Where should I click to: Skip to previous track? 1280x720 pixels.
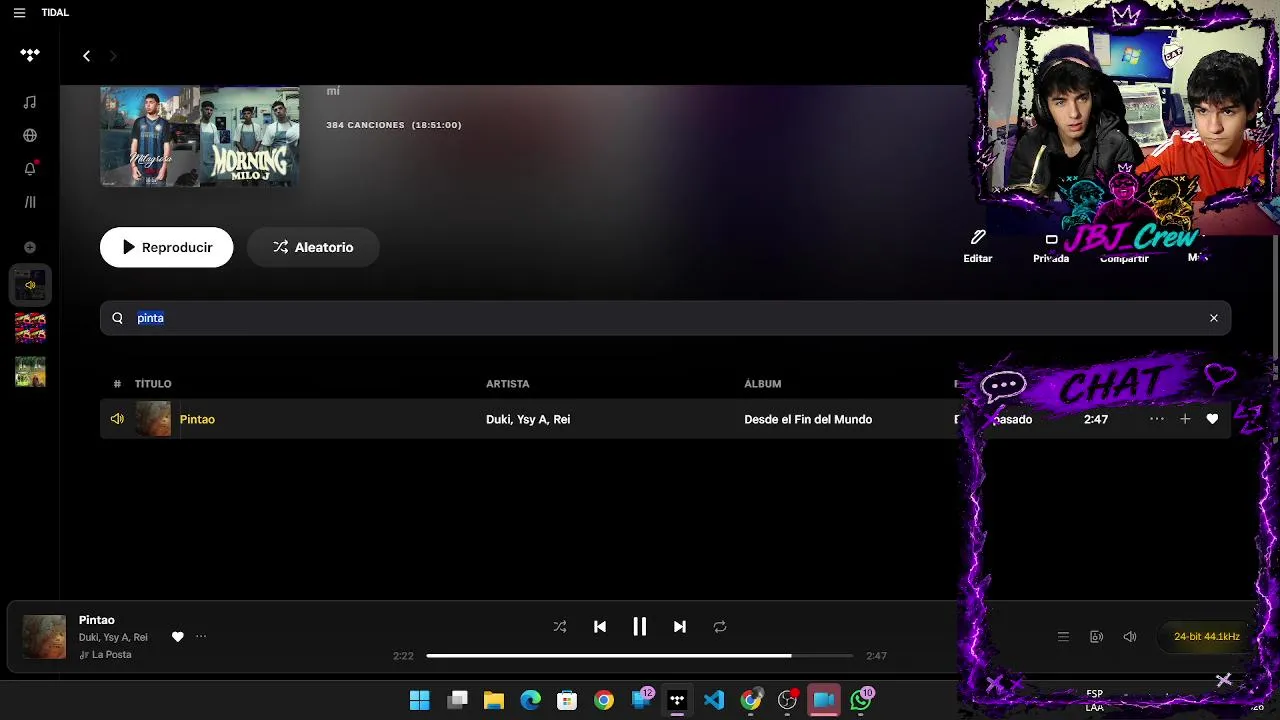click(x=600, y=627)
